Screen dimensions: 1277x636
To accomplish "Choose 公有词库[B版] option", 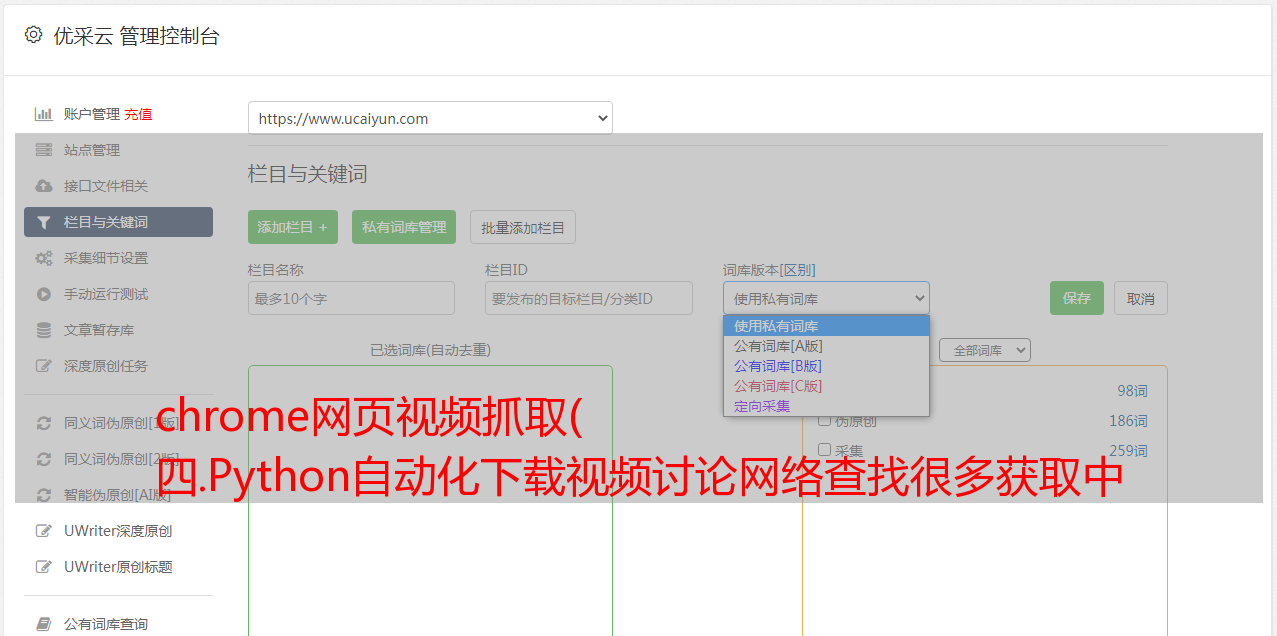I will (x=826, y=366).
